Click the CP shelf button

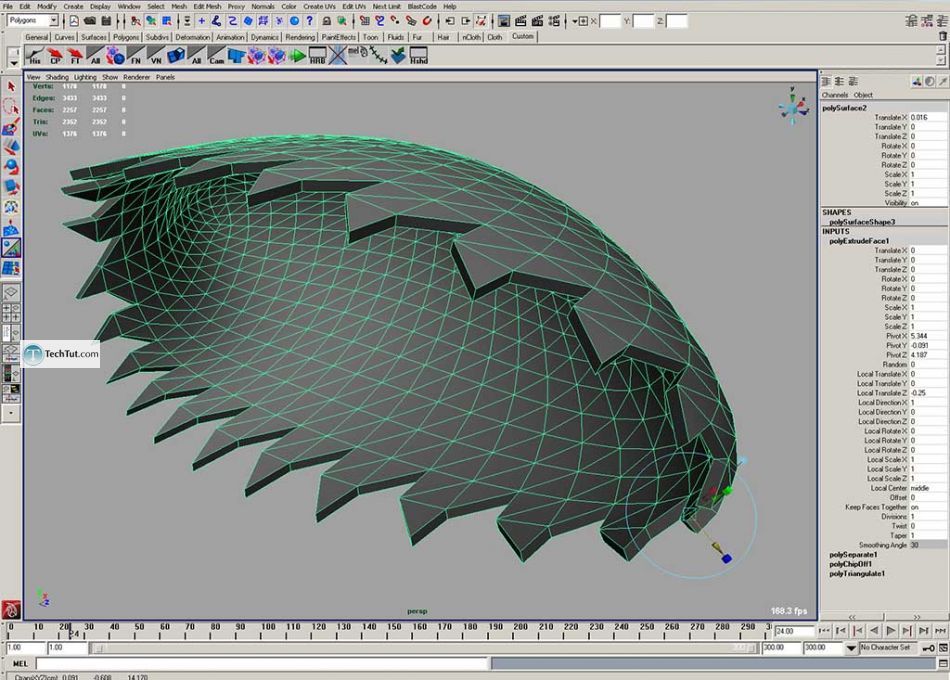55,56
